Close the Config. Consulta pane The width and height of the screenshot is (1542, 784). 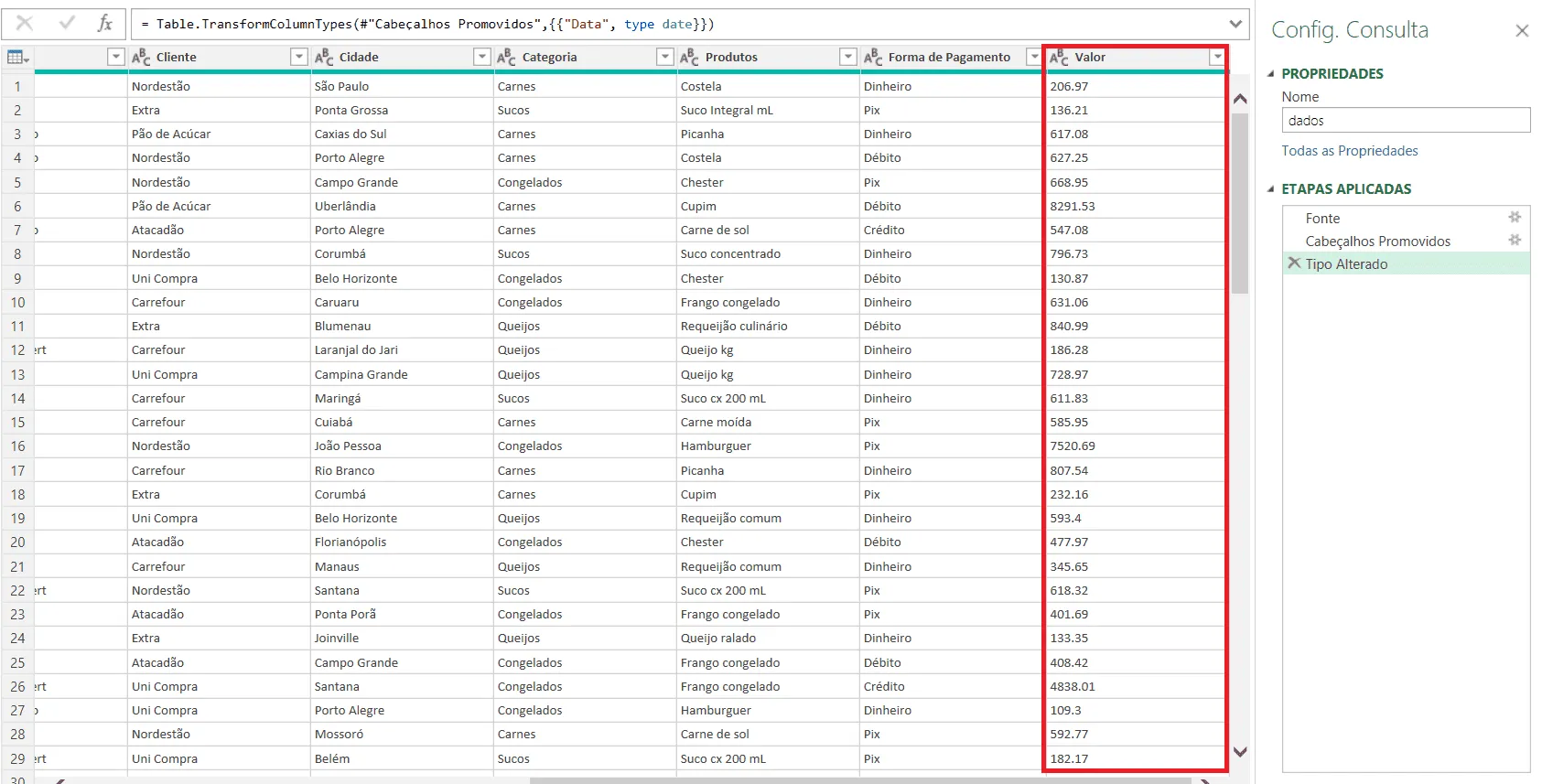tap(1522, 31)
